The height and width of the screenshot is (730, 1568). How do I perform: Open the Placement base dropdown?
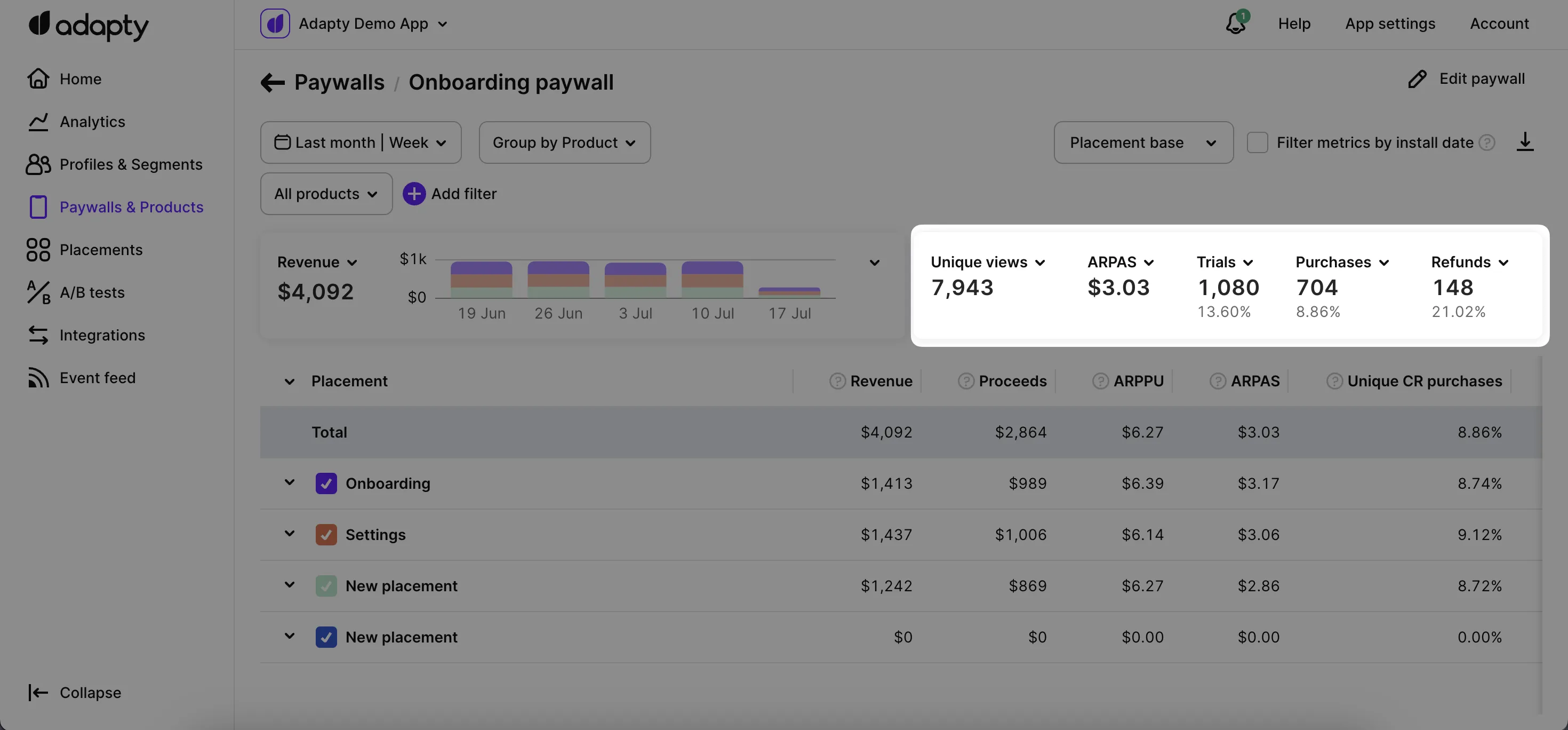click(1143, 142)
